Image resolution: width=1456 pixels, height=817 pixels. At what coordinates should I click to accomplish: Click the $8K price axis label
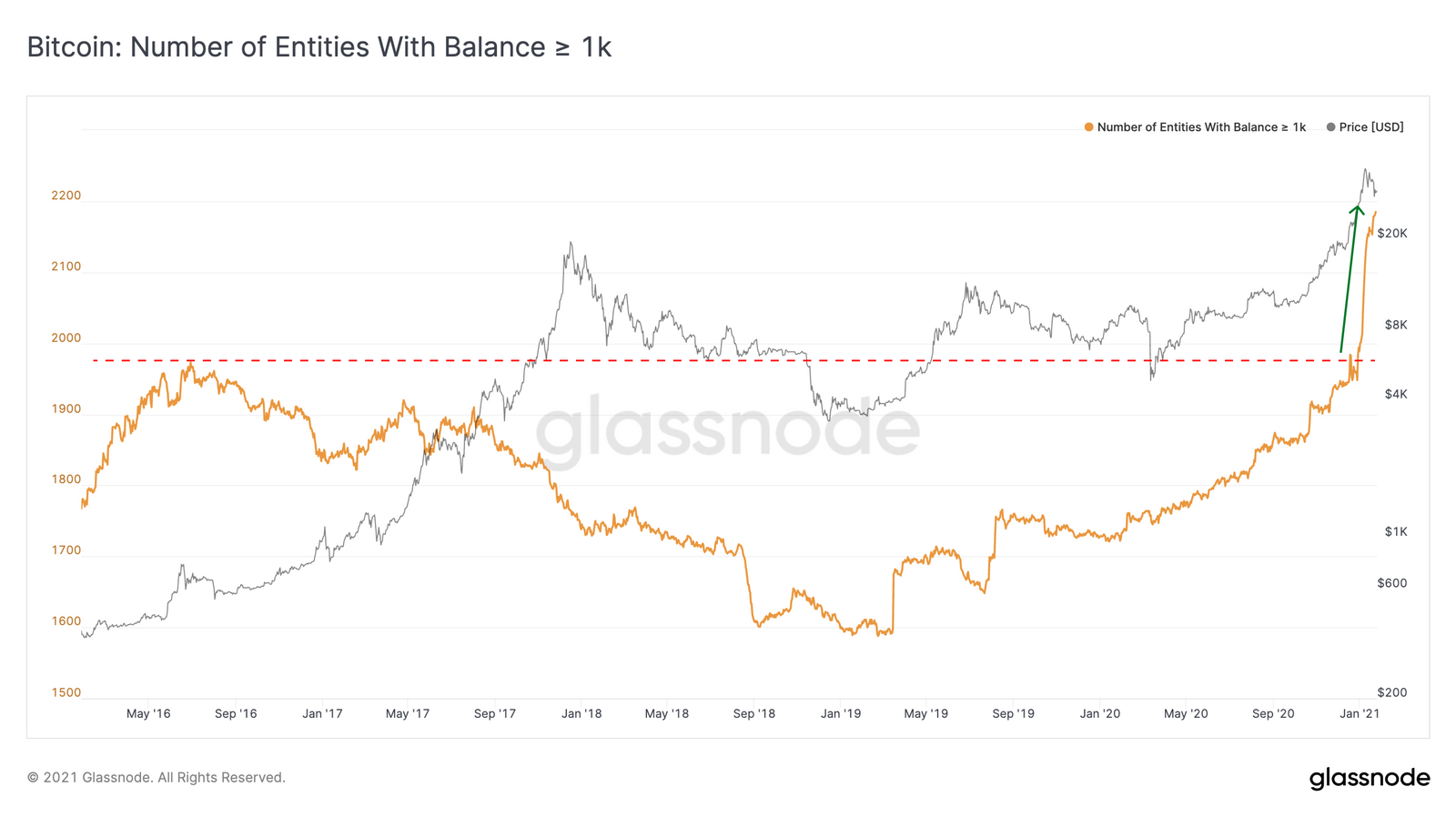click(1396, 325)
